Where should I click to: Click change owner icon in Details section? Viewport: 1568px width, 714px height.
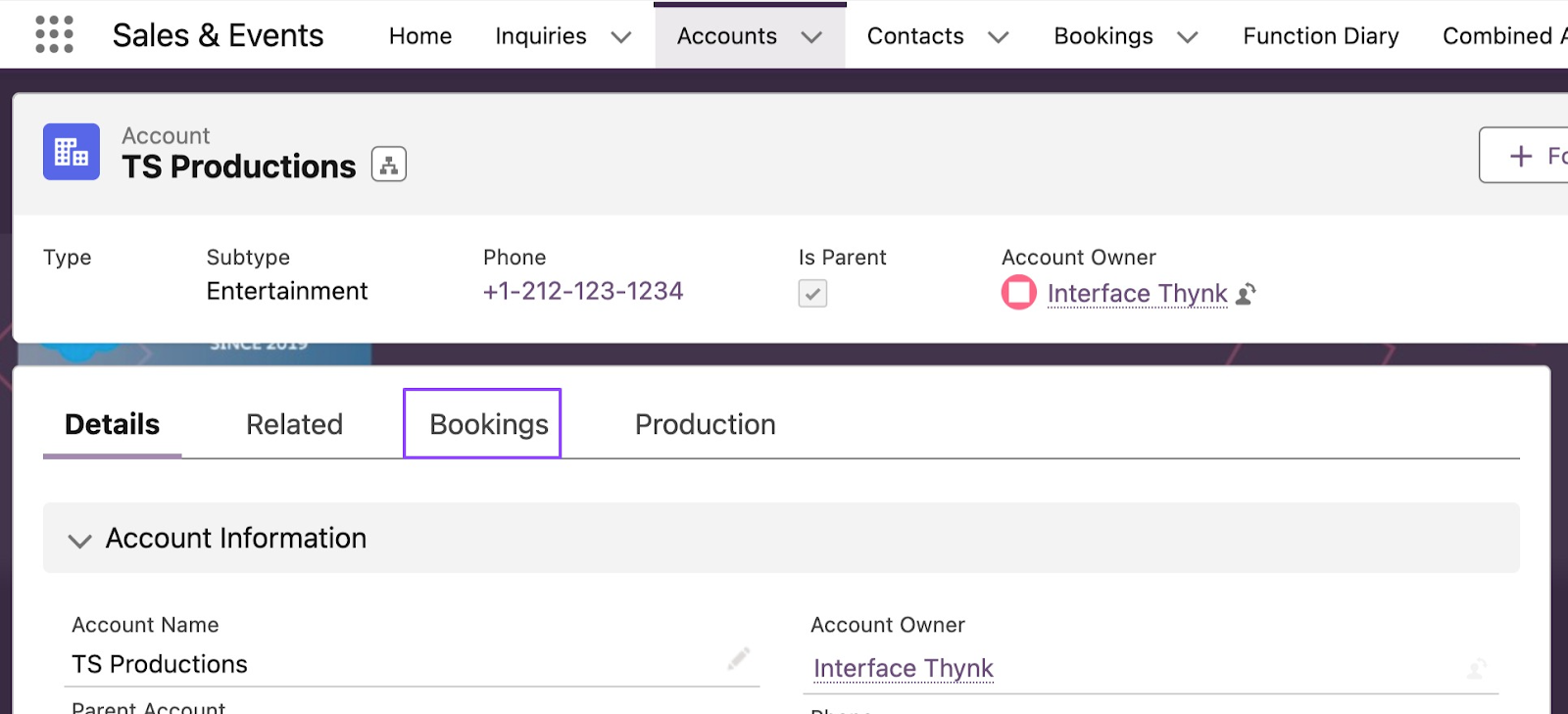[1477, 668]
